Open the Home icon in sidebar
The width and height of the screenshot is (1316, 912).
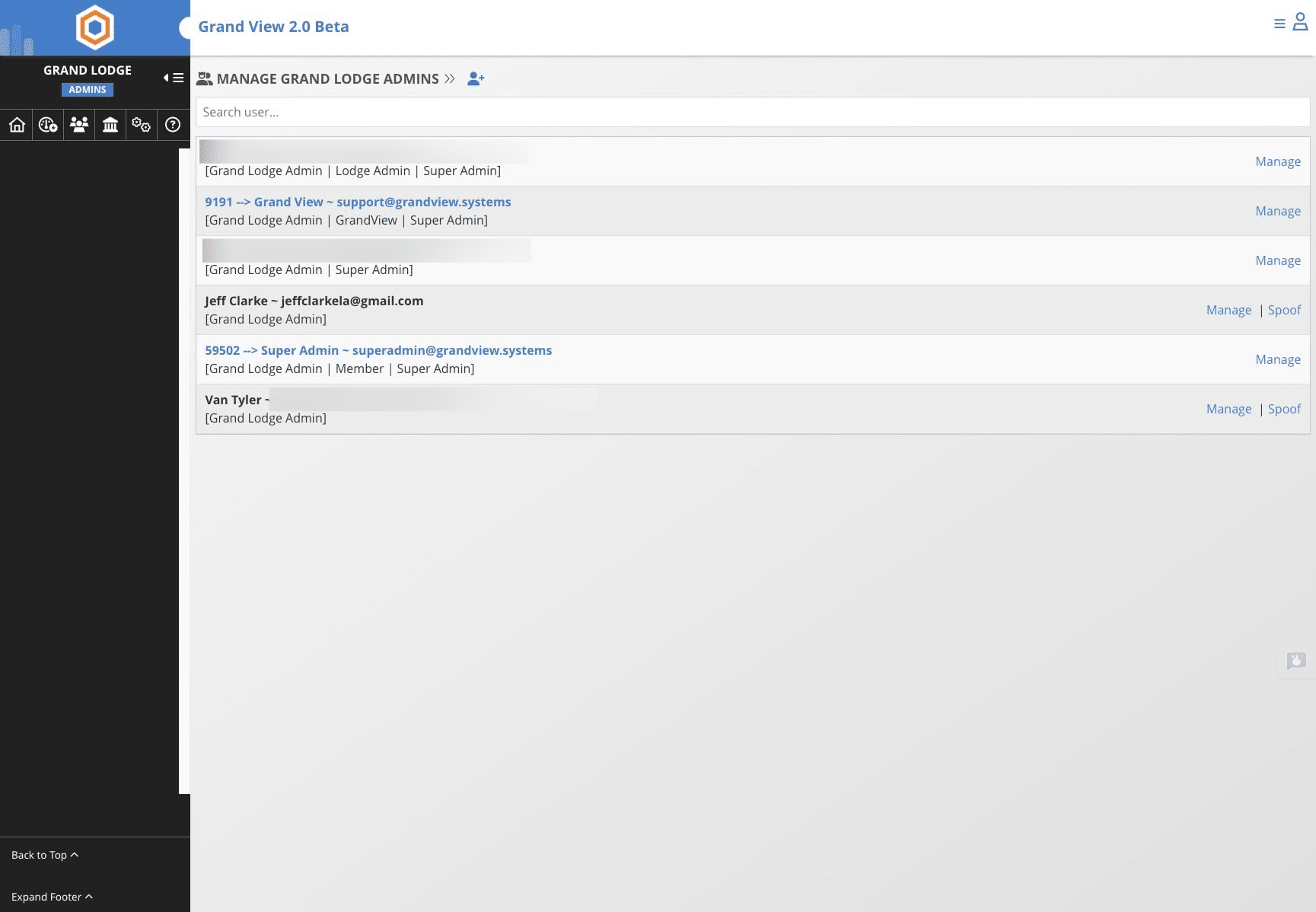[17, 125]
